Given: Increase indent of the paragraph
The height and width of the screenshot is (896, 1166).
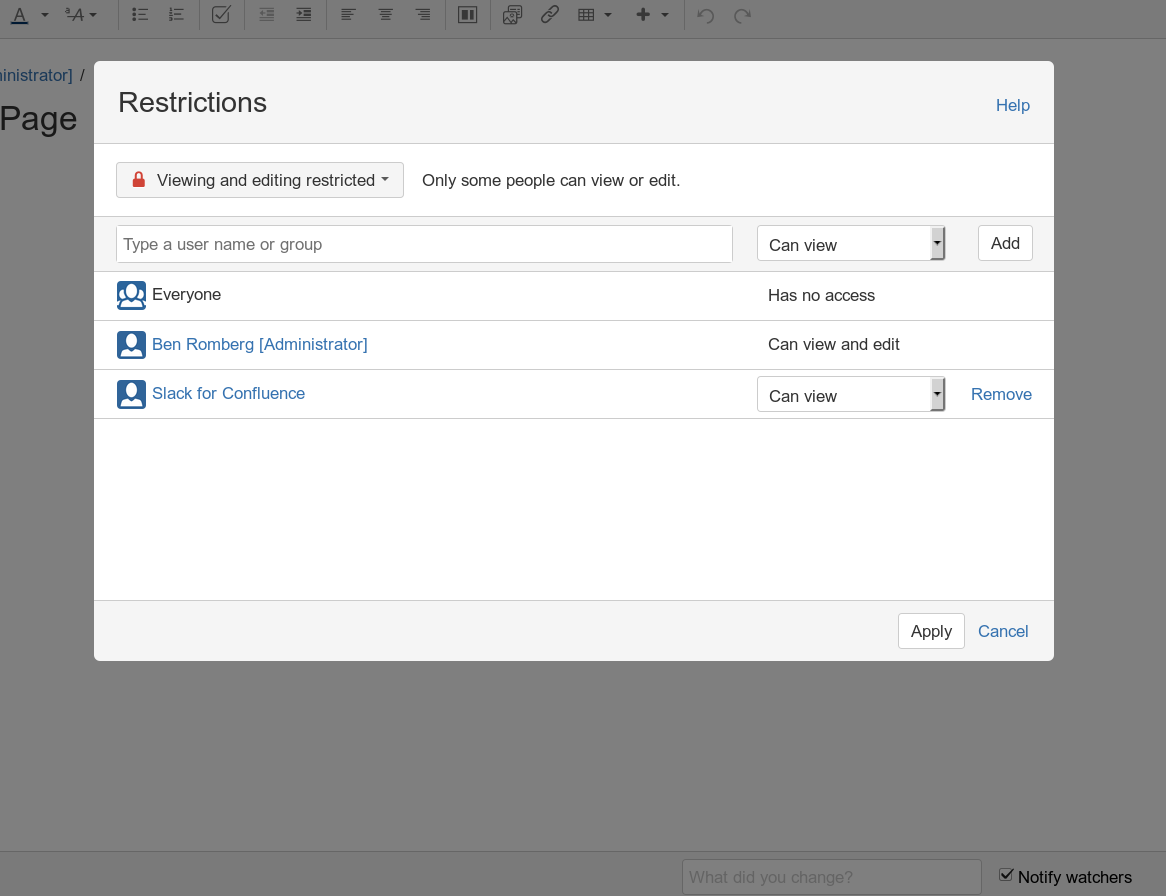Looking at the screenshot, I should click(x=303, y=15).
